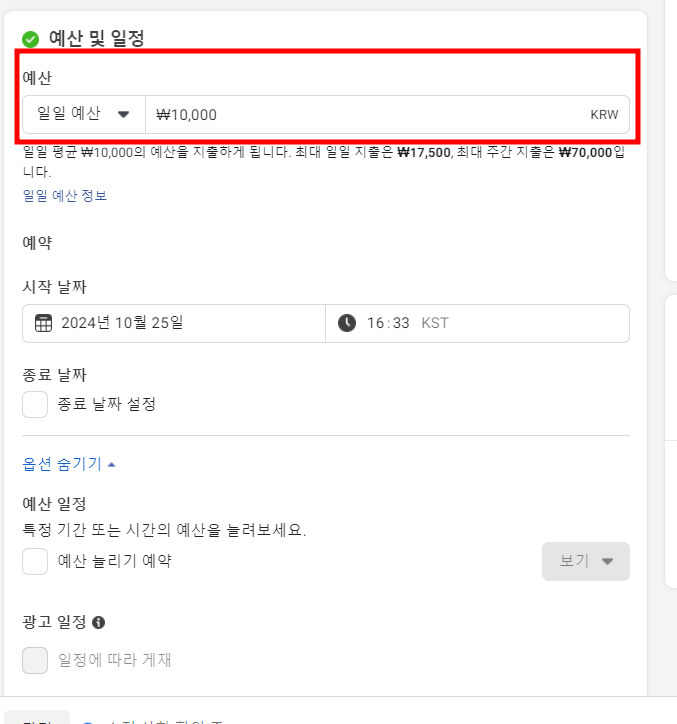The image size is (677, 724).
Task: Click the info icon next to 광고 일정
Action: (98, 622)
